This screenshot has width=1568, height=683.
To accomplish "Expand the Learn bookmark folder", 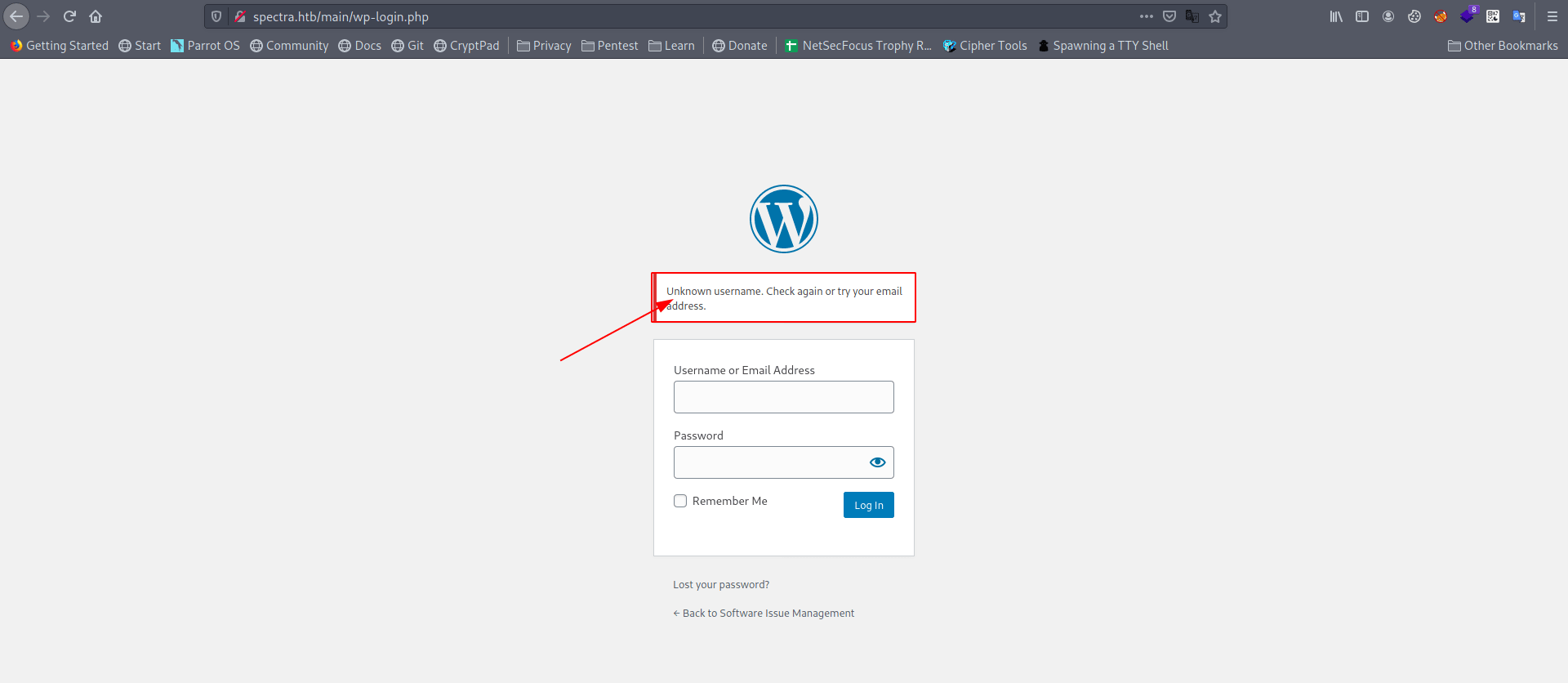I will coord(671,46).
